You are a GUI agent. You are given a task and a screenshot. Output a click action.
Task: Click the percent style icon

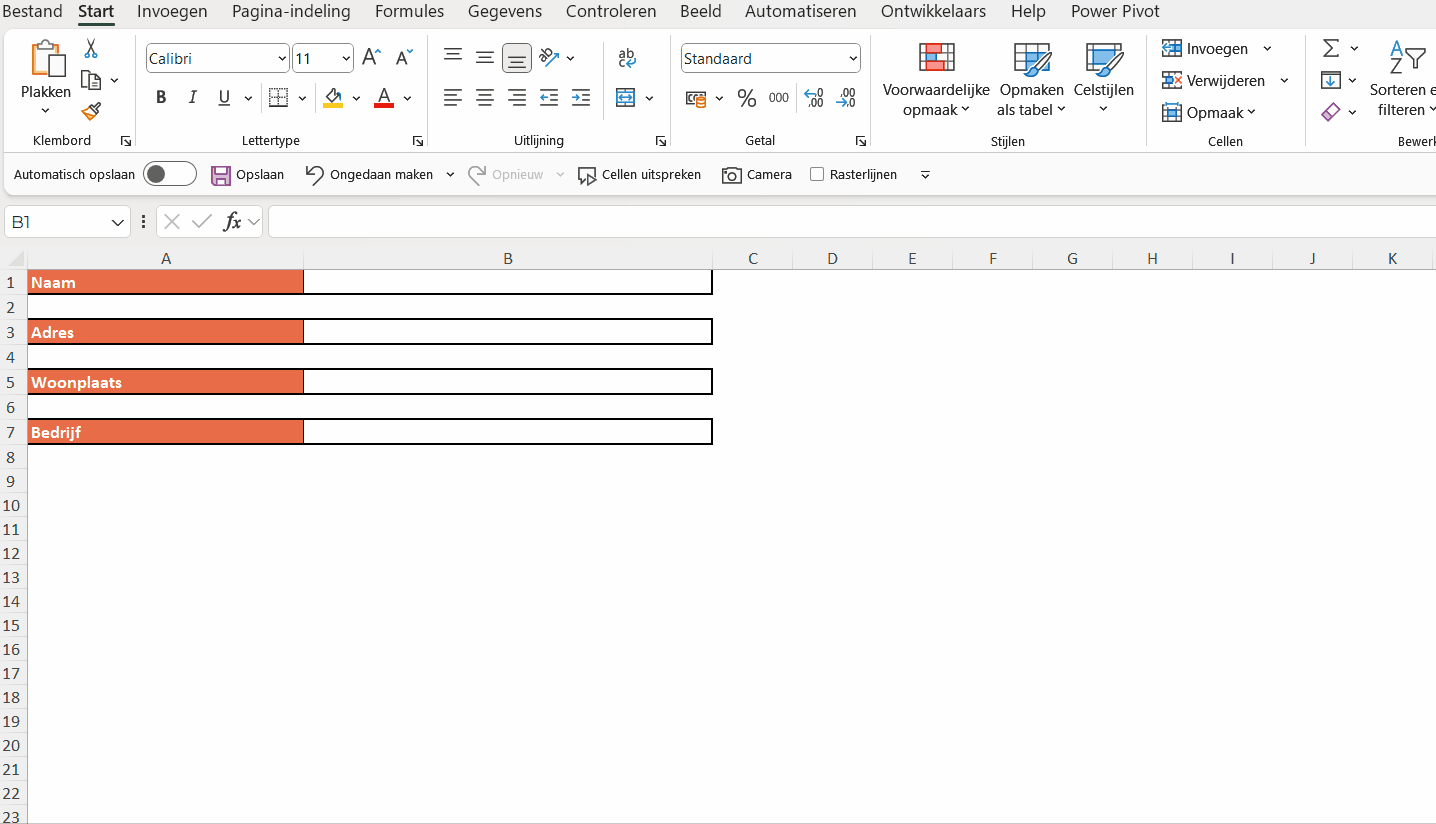pyautogui.click(x=746, y=98)
